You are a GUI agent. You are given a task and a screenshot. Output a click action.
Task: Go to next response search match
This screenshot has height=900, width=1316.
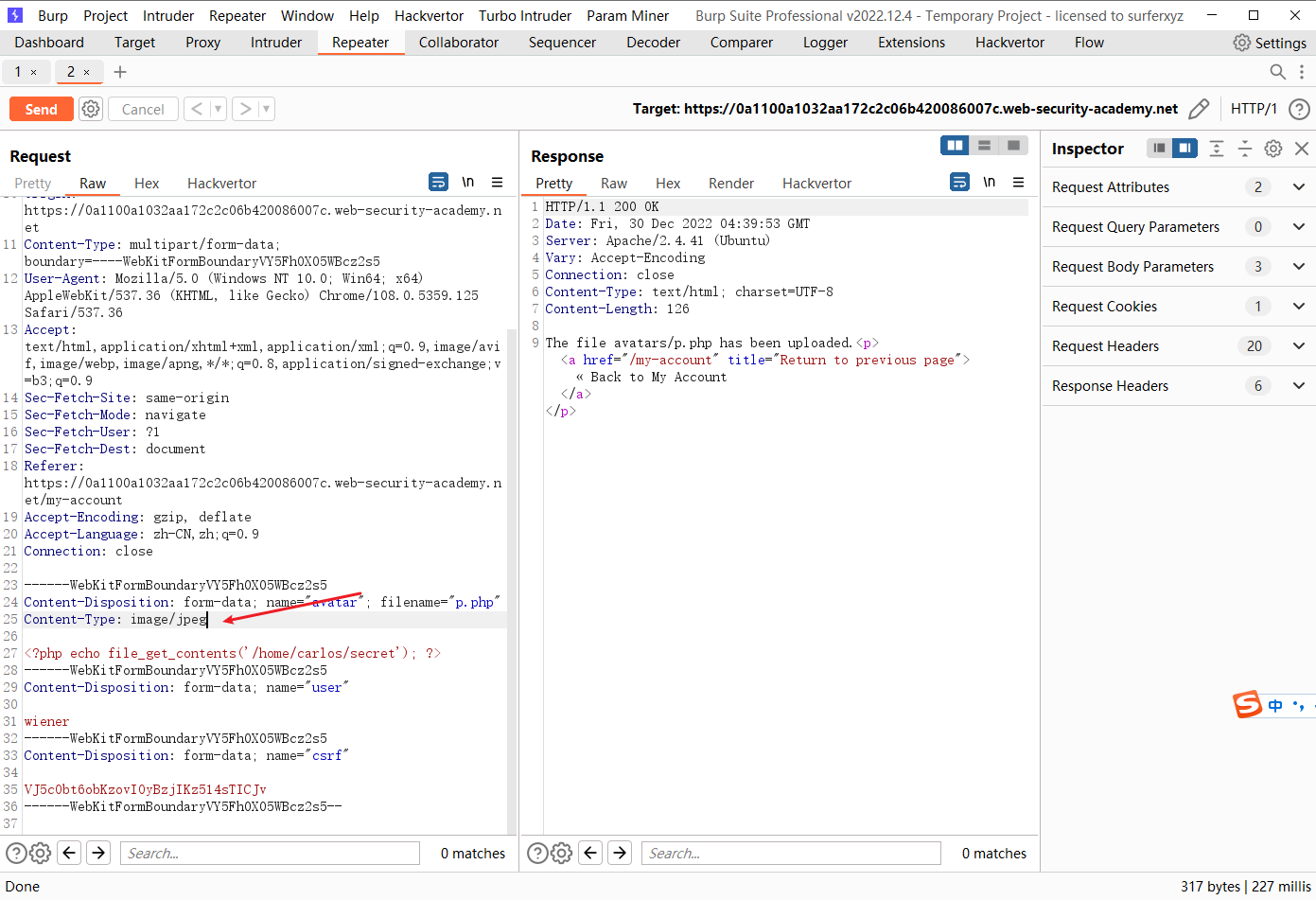pyautogui.click(x=620, y=853)
